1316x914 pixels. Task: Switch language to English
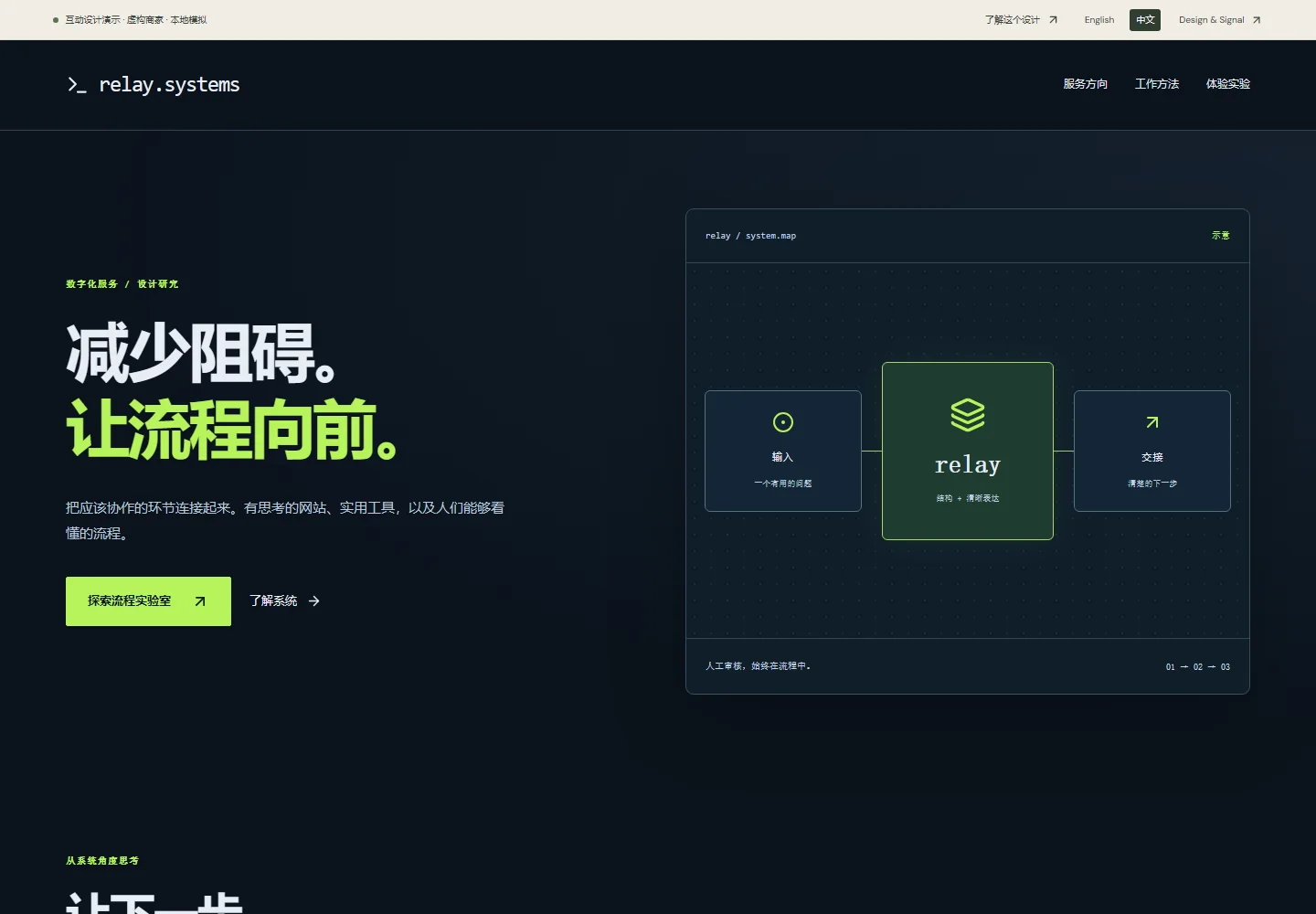pos(1099,20)
